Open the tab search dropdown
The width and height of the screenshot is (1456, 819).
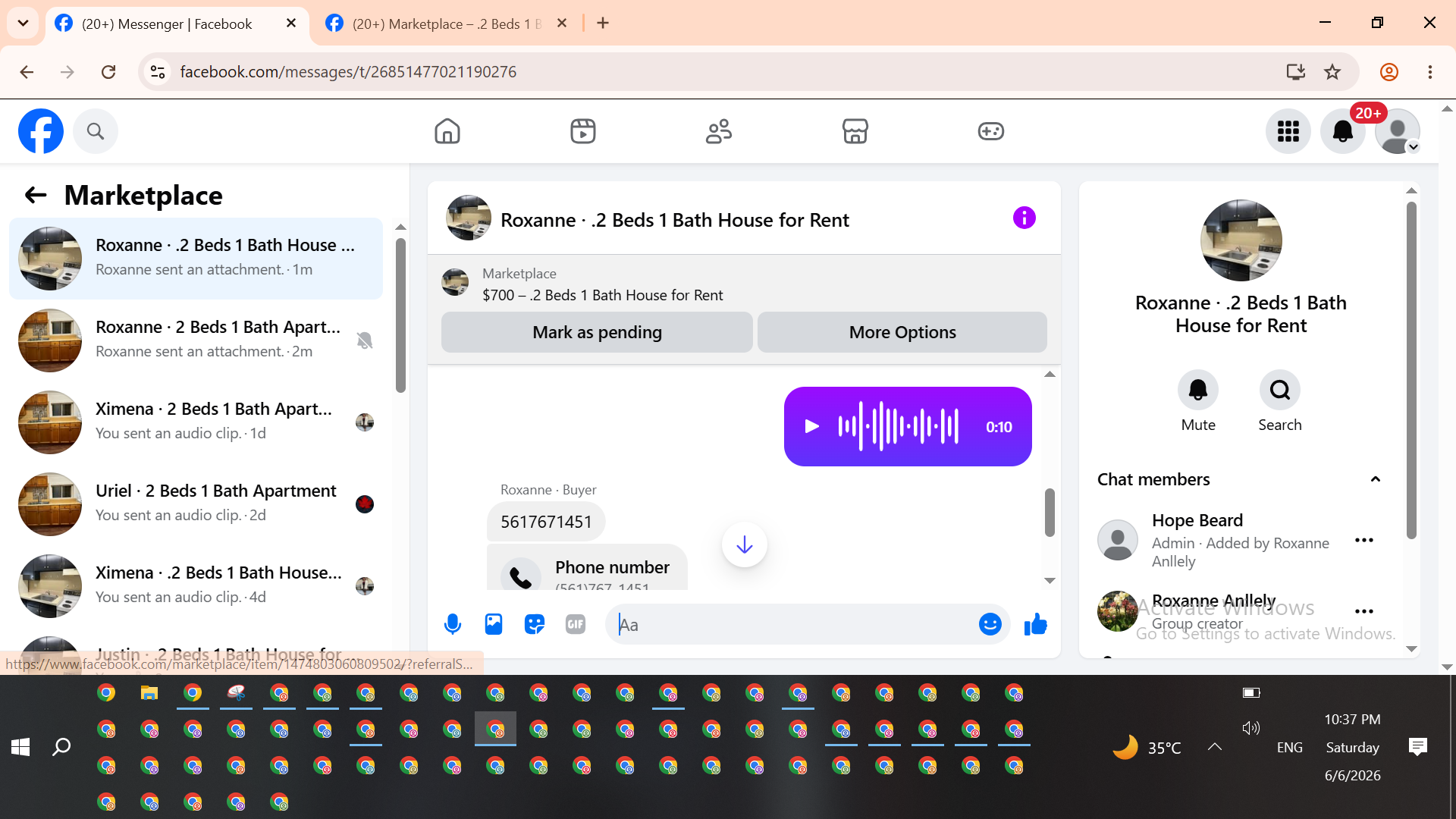coord(23,24)
